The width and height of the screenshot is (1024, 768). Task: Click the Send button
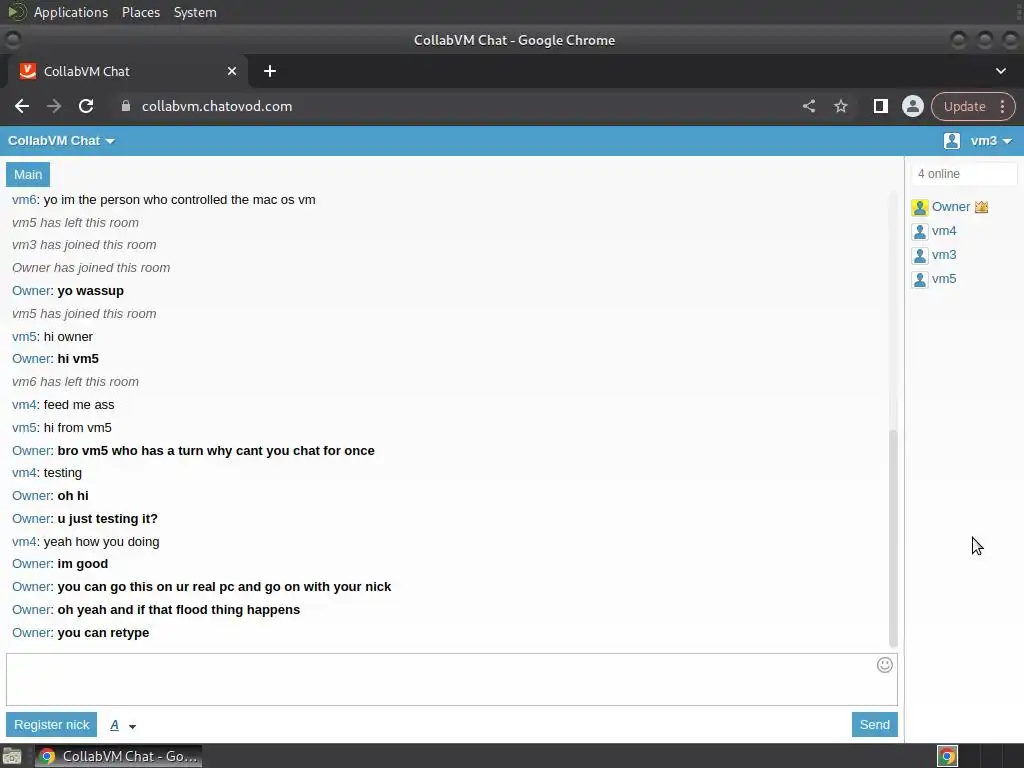[874, 724]
